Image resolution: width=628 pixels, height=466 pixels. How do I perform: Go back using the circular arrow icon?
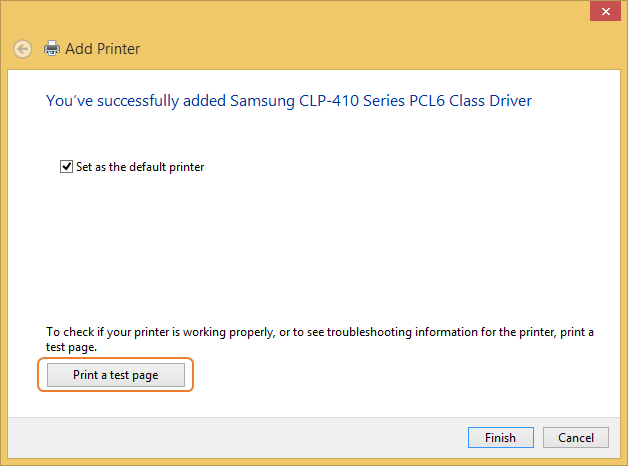tap(22, 49)
